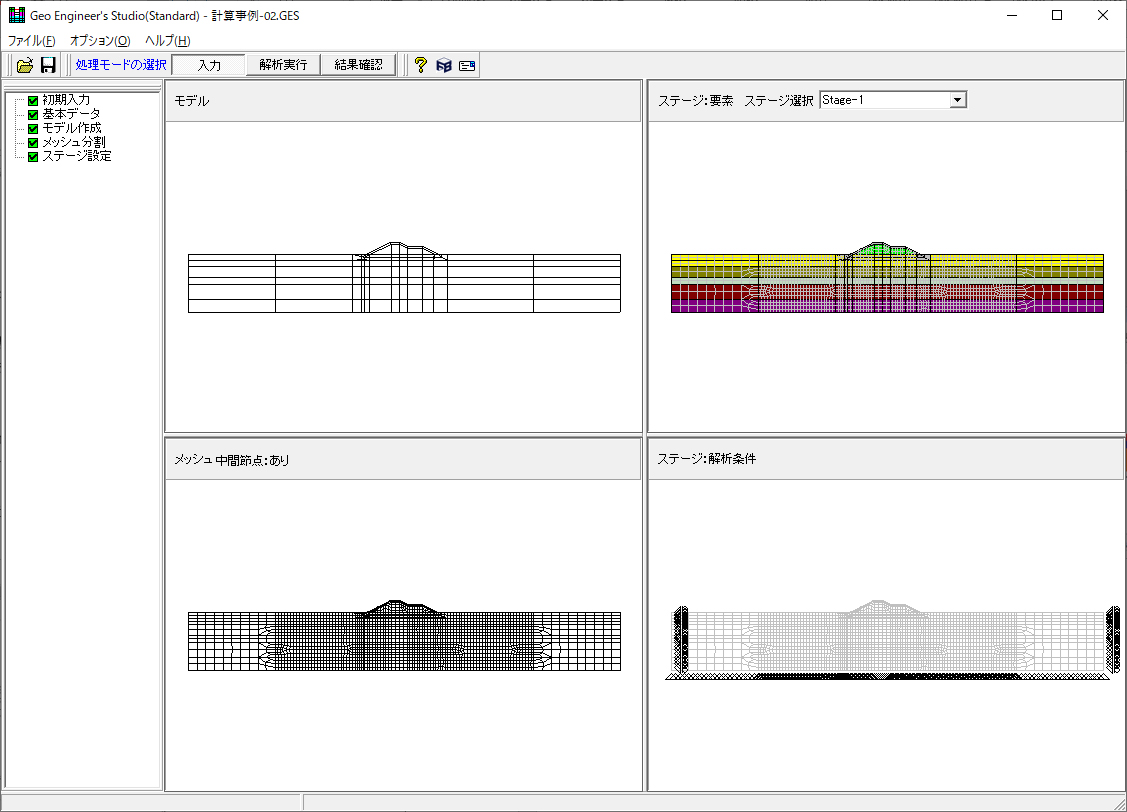Image resolution: width=1127 pixels, height=812 pixels.
Task: Open the ファイル(F) menu
Action: (x=32, y=41)
